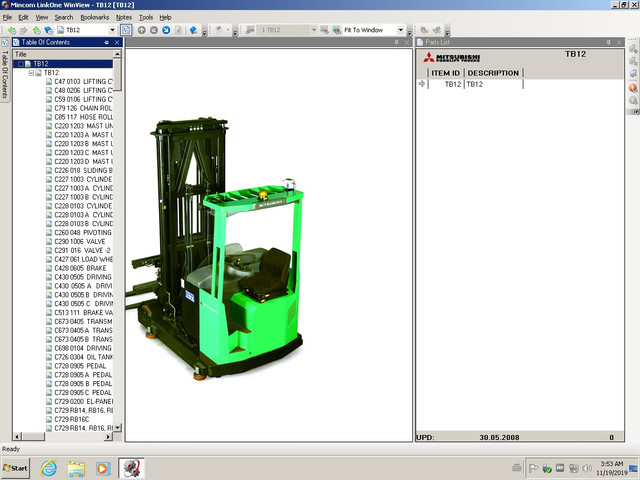This screenshot has width=640, height=480.
Task: Click the second greyed parts toolbar icon
Action: [437, 30]
